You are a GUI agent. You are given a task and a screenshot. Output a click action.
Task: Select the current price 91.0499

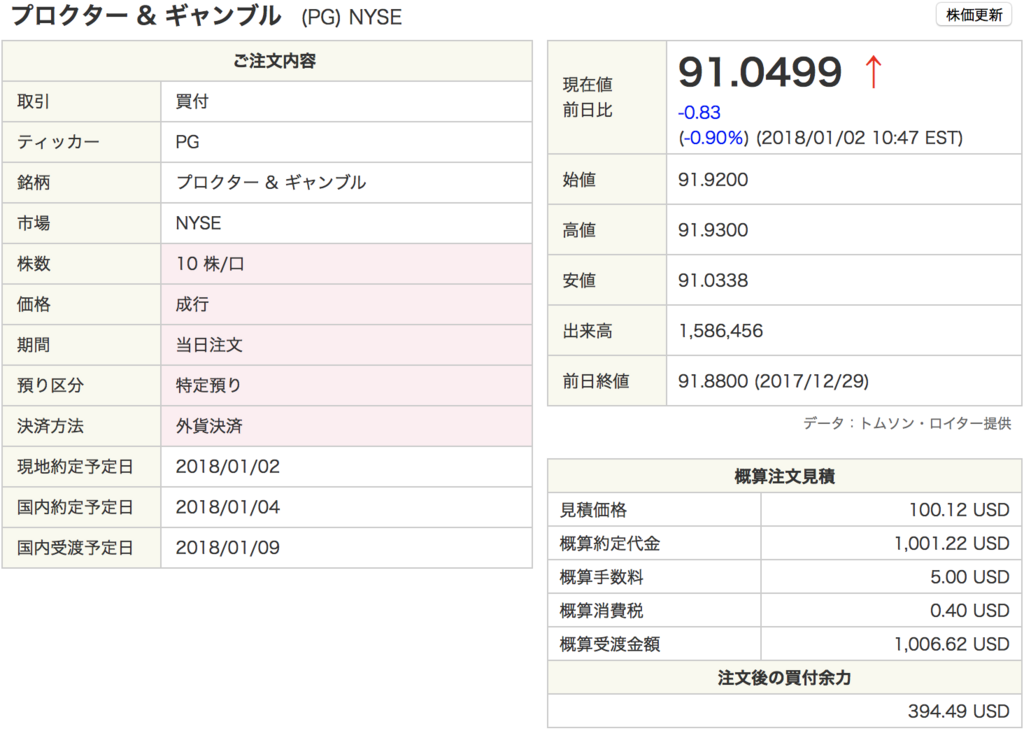(x=760, y=72)
